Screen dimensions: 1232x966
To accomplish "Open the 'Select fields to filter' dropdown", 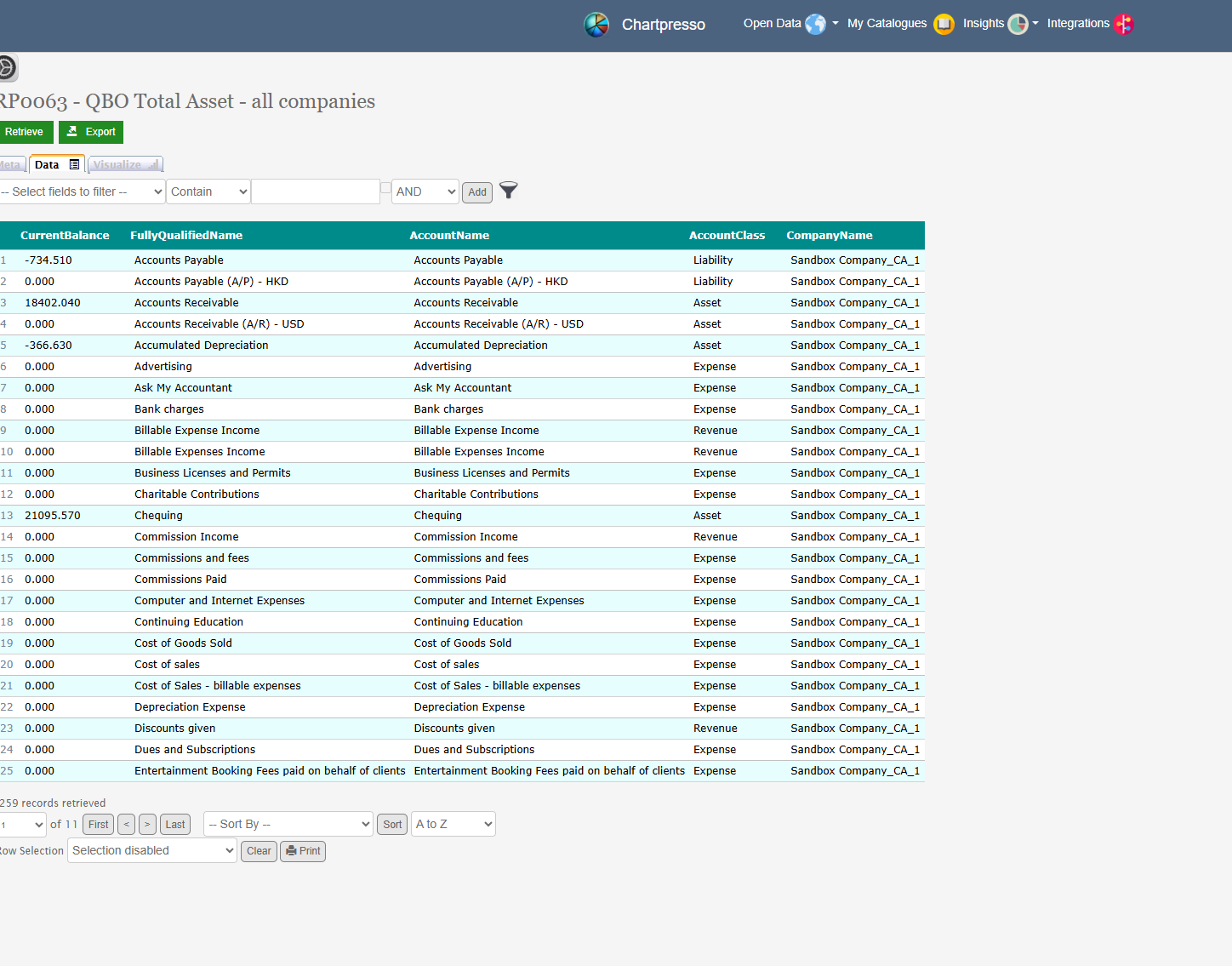I will [x=82, y=191].
